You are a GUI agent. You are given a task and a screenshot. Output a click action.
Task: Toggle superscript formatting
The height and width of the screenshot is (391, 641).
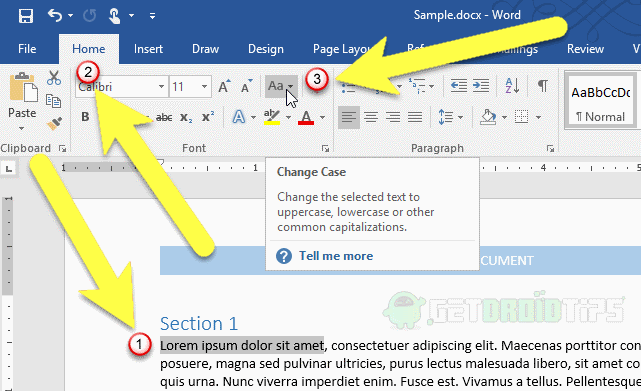point(208,117)
